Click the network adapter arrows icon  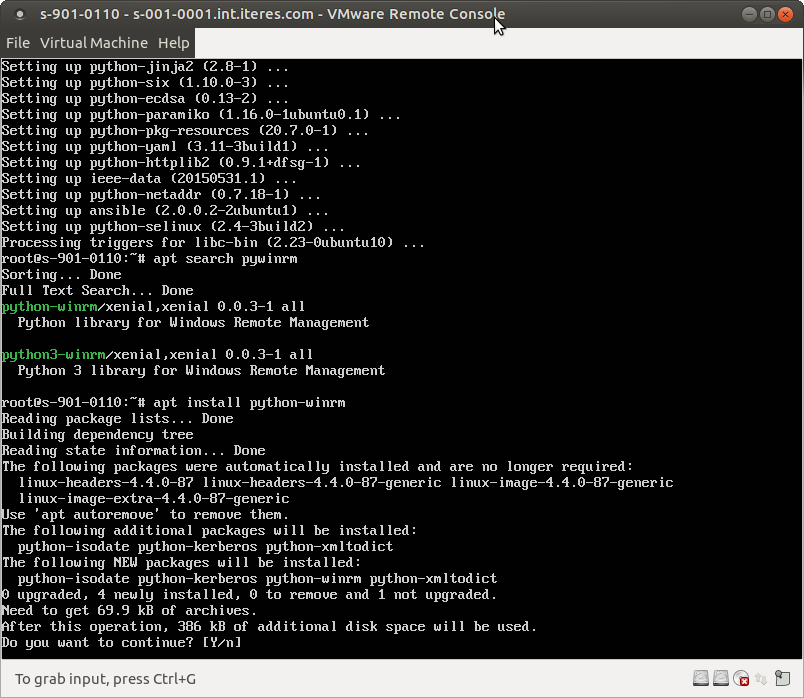761,679
